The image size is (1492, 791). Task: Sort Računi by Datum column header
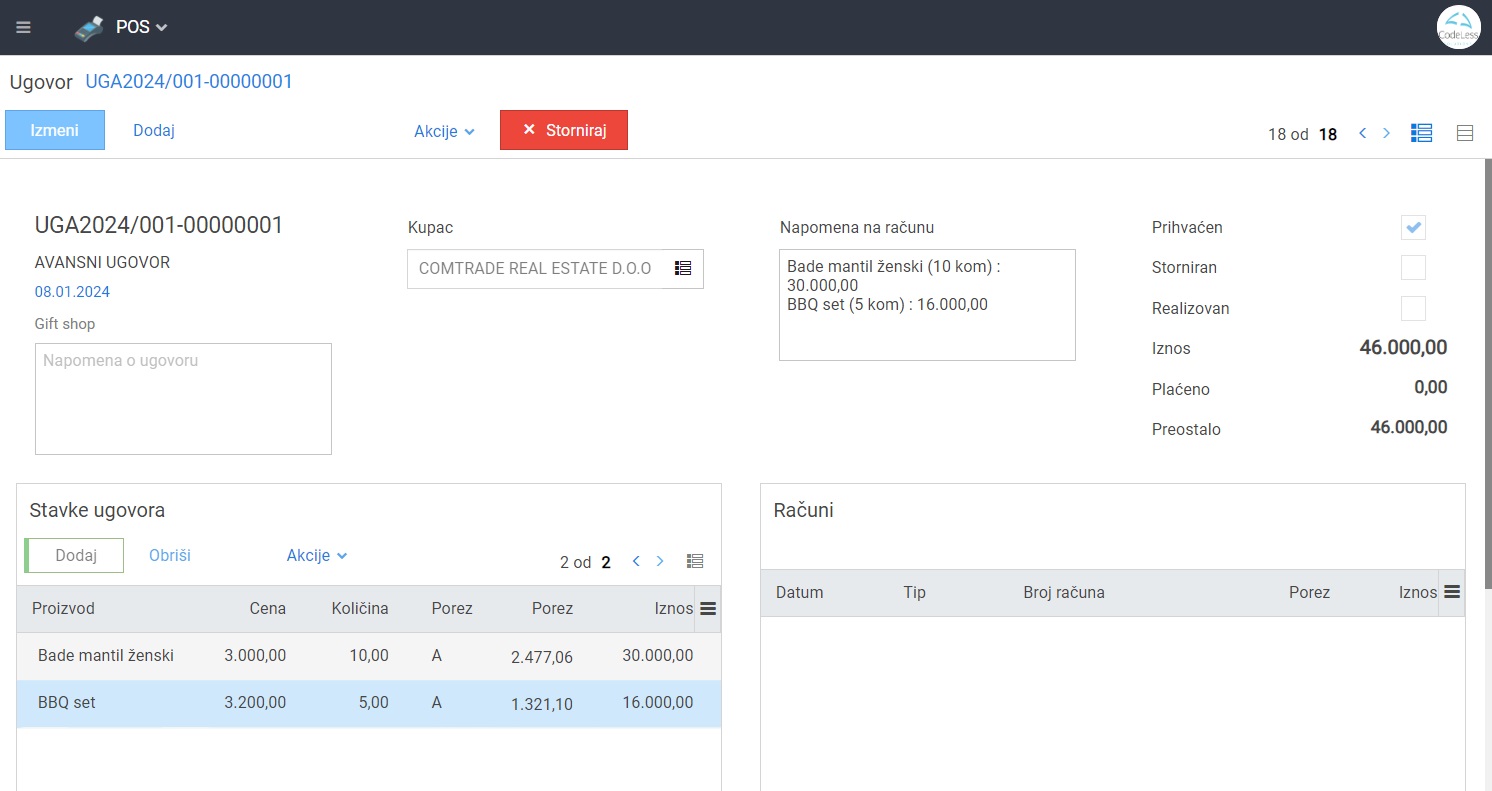[799, 592]
